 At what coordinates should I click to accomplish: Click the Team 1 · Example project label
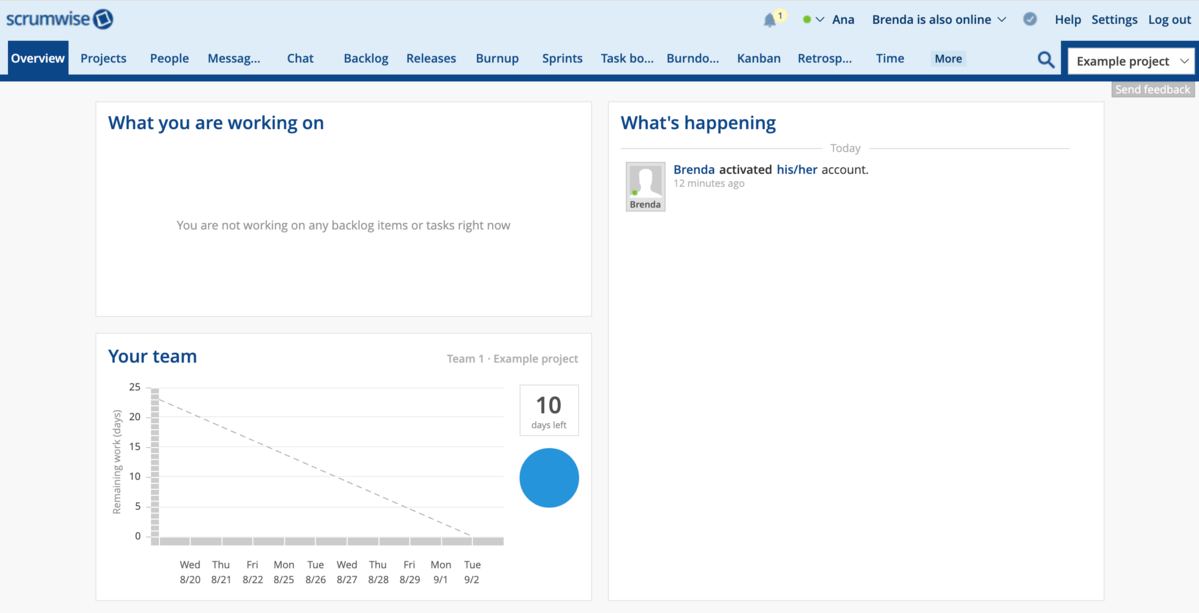[x=513, y=358]
